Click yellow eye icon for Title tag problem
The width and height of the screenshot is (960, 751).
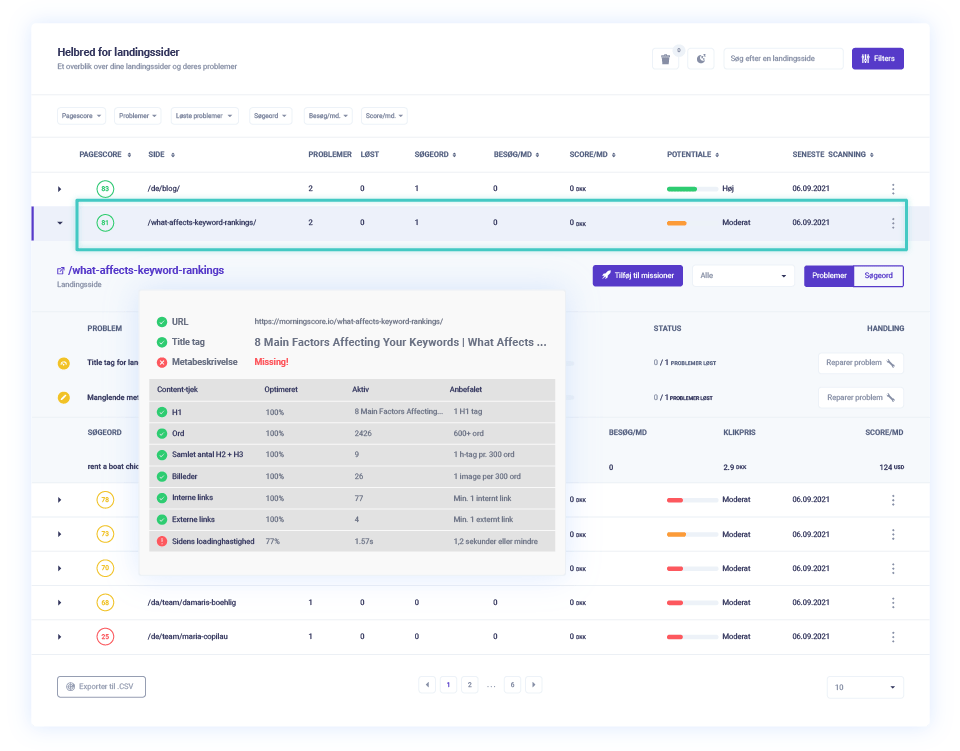(64, 364)
